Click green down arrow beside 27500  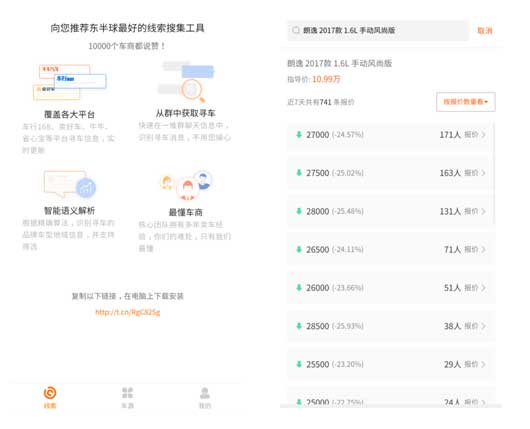pos(299,172)
